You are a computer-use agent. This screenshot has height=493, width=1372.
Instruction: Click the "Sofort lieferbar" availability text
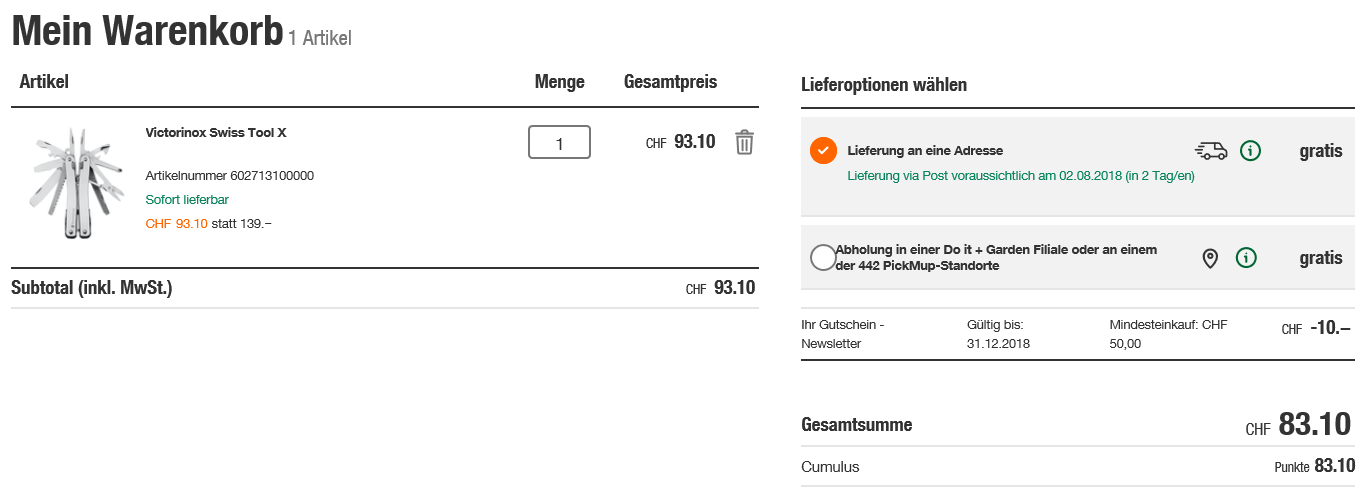coord(187,200)
